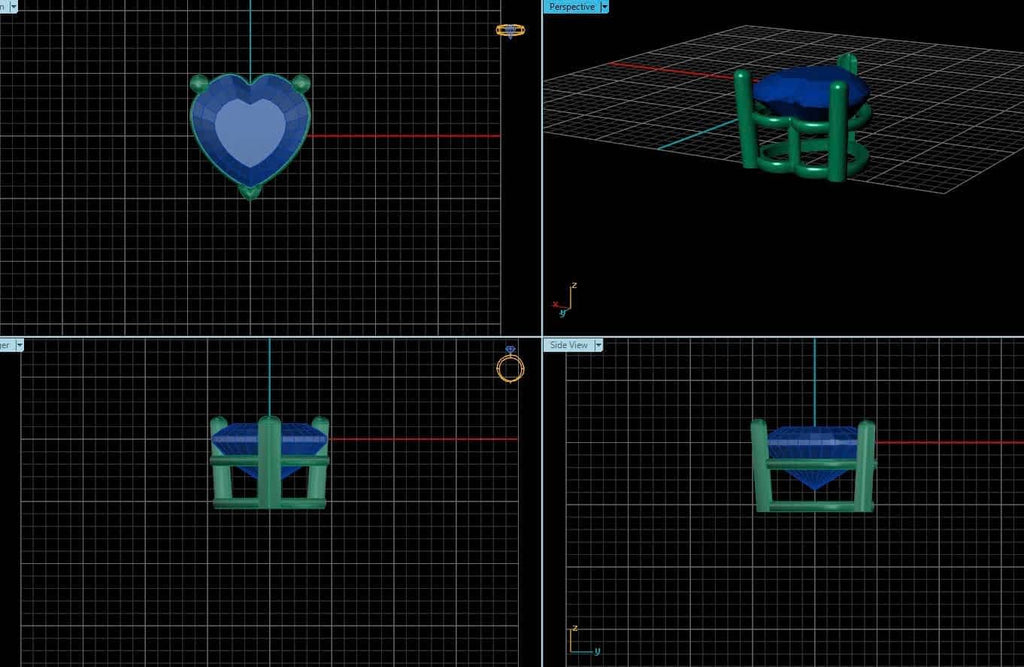Click the ring orientation icon in top-left viewport
Image resolution: width=1024 pixels, height=667 pixels.
[509, 31]
